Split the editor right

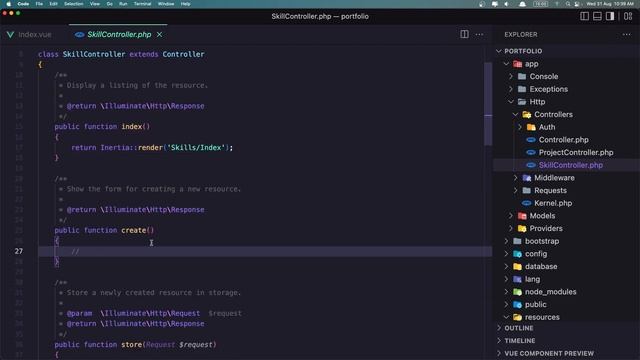[464, 34]
